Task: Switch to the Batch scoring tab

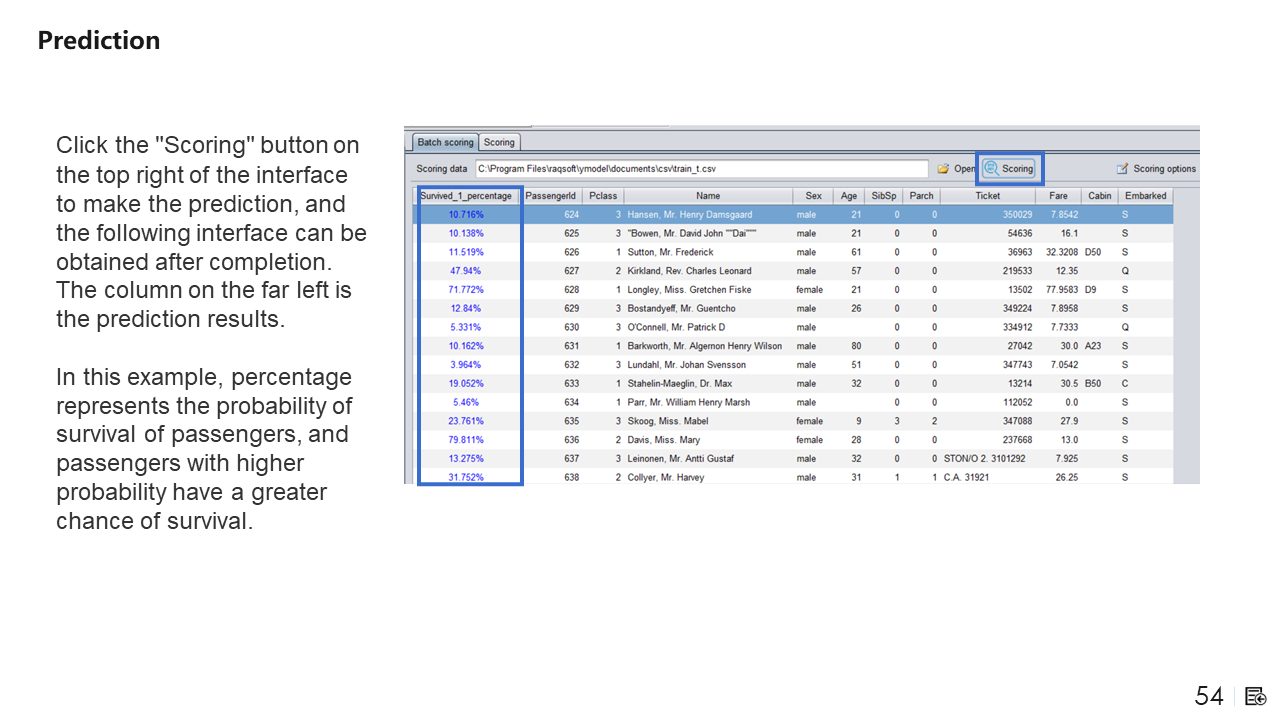Action: (445, 142)
